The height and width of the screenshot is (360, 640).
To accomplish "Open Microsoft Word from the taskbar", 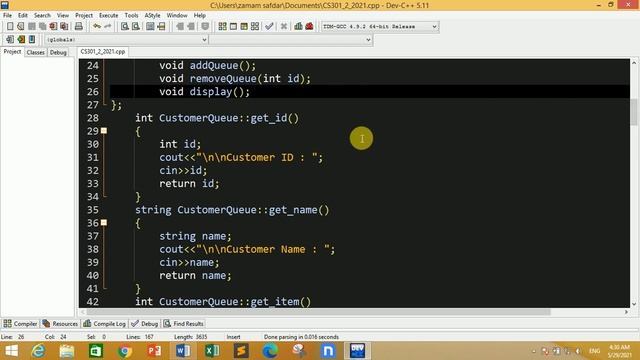I will pyautogui.click(x=183, y=351).
